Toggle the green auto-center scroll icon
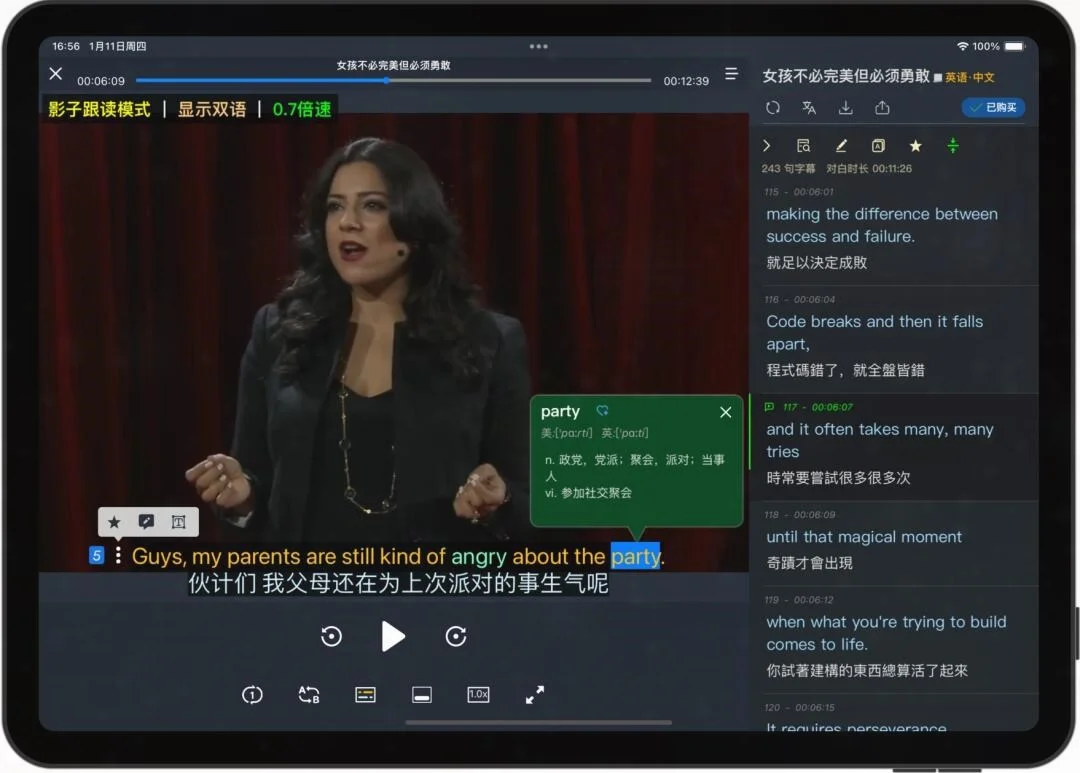Image resolution: width=1080 pixels, height=773 pixels. [953, 145]
